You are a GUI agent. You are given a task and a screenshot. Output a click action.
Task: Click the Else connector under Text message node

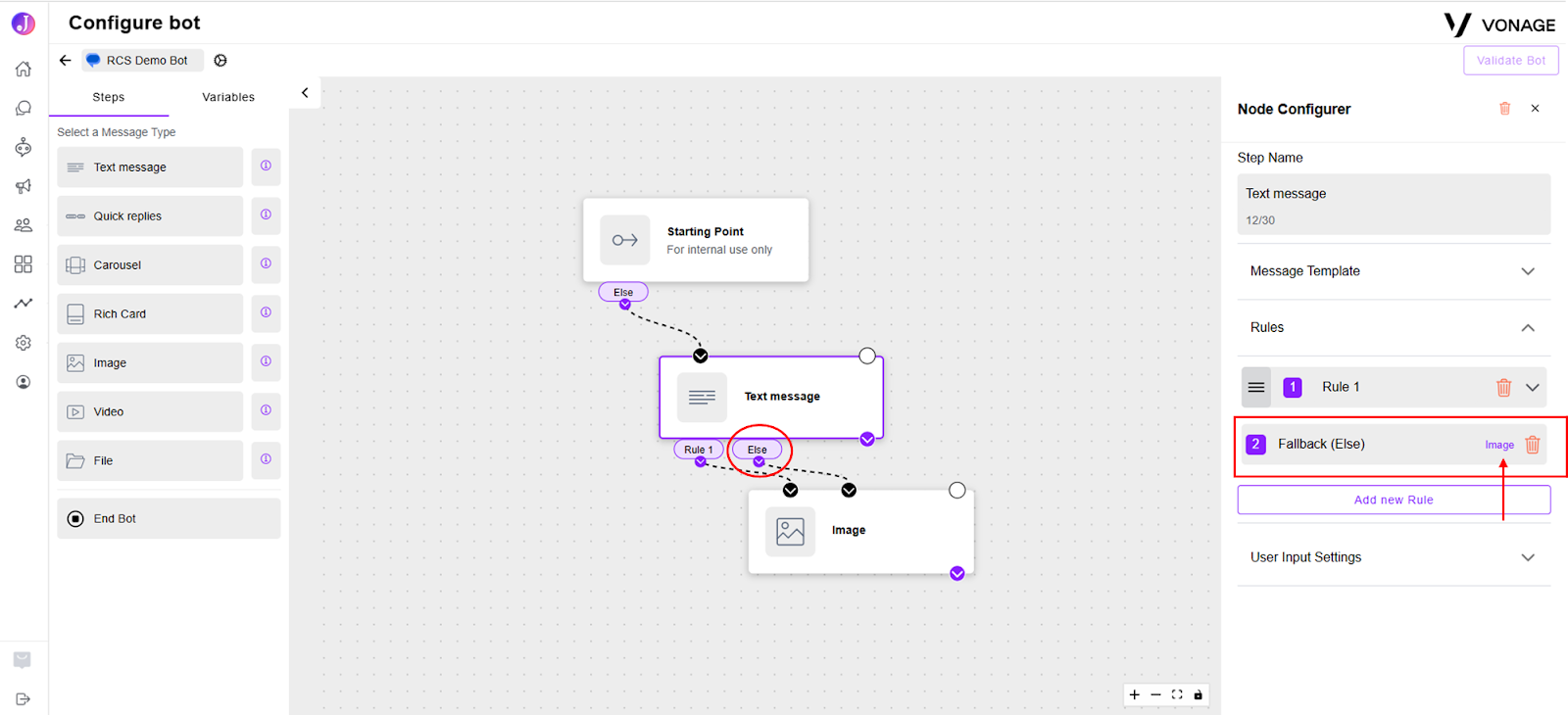[758, 450]
